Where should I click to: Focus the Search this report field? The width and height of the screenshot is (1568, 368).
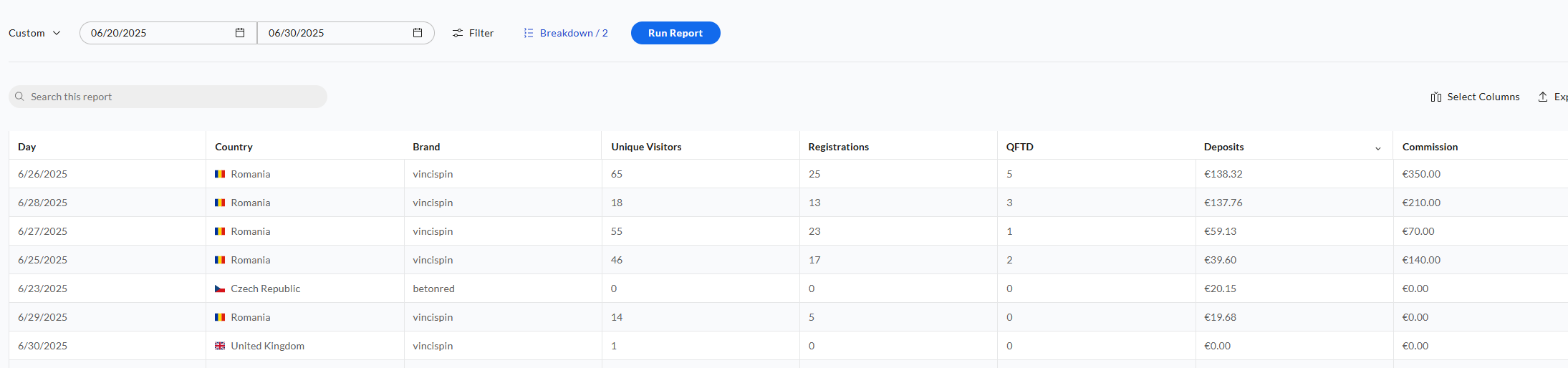tap(168, 97)
